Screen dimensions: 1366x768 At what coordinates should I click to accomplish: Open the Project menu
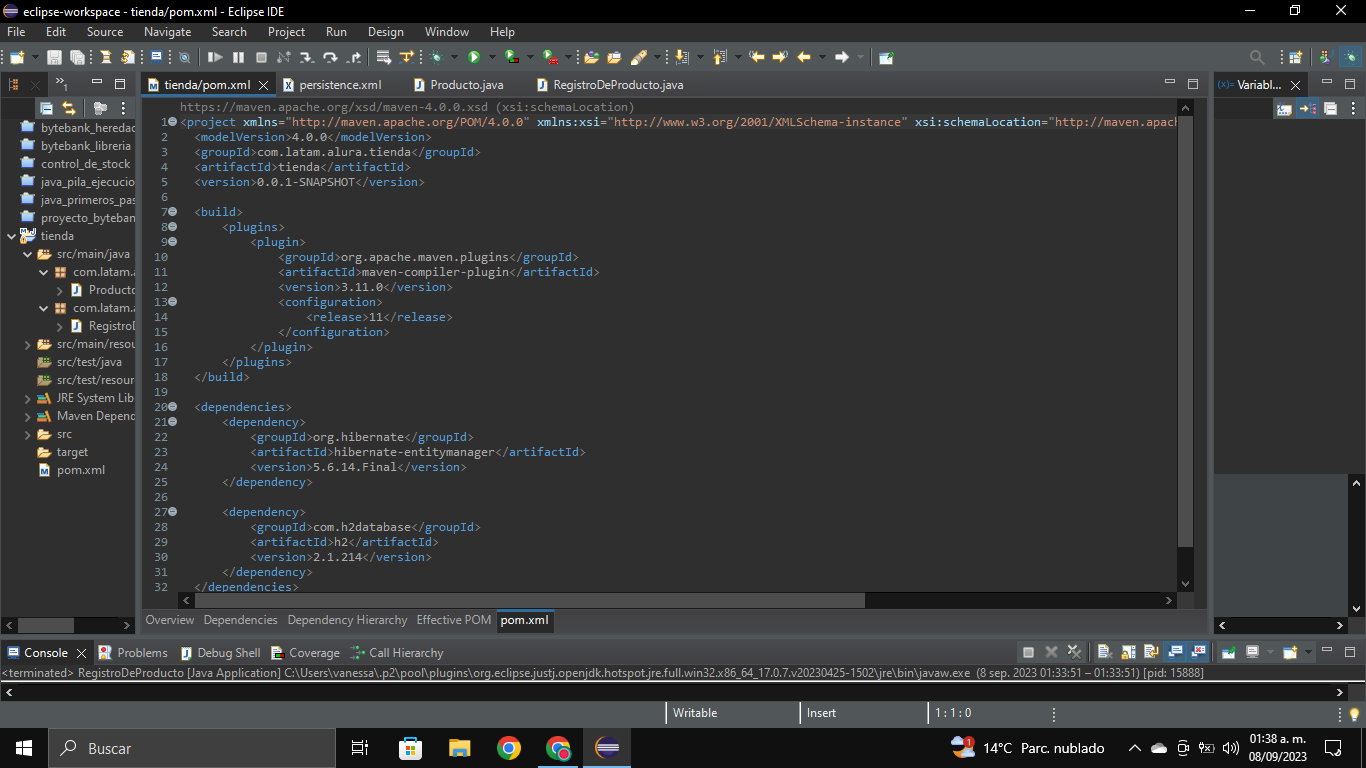(x=286, y=32)
